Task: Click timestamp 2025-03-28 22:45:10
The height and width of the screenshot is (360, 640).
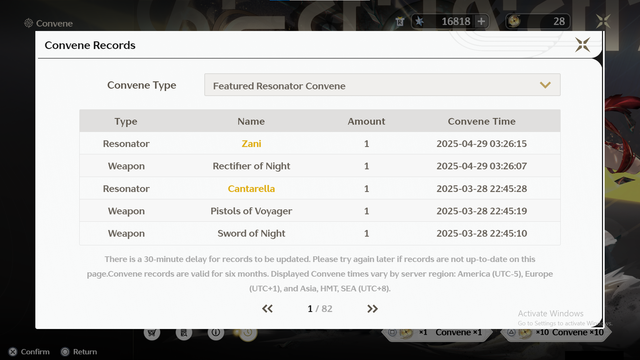Action: pos(482,233)
